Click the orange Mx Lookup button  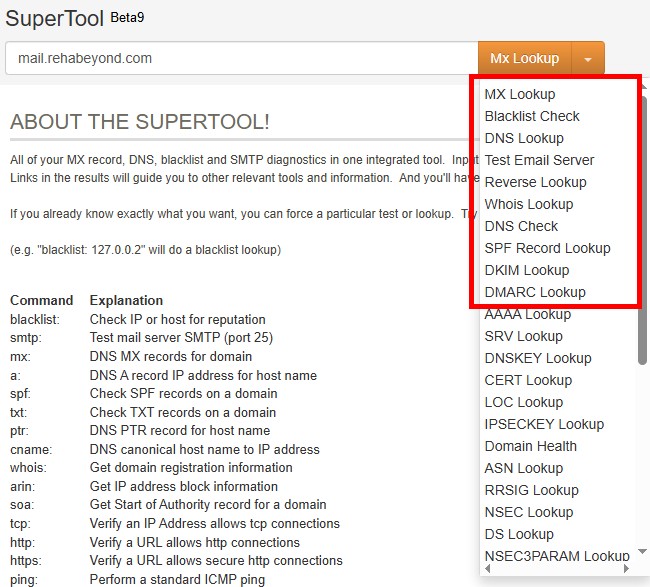(x=524, y=58)
